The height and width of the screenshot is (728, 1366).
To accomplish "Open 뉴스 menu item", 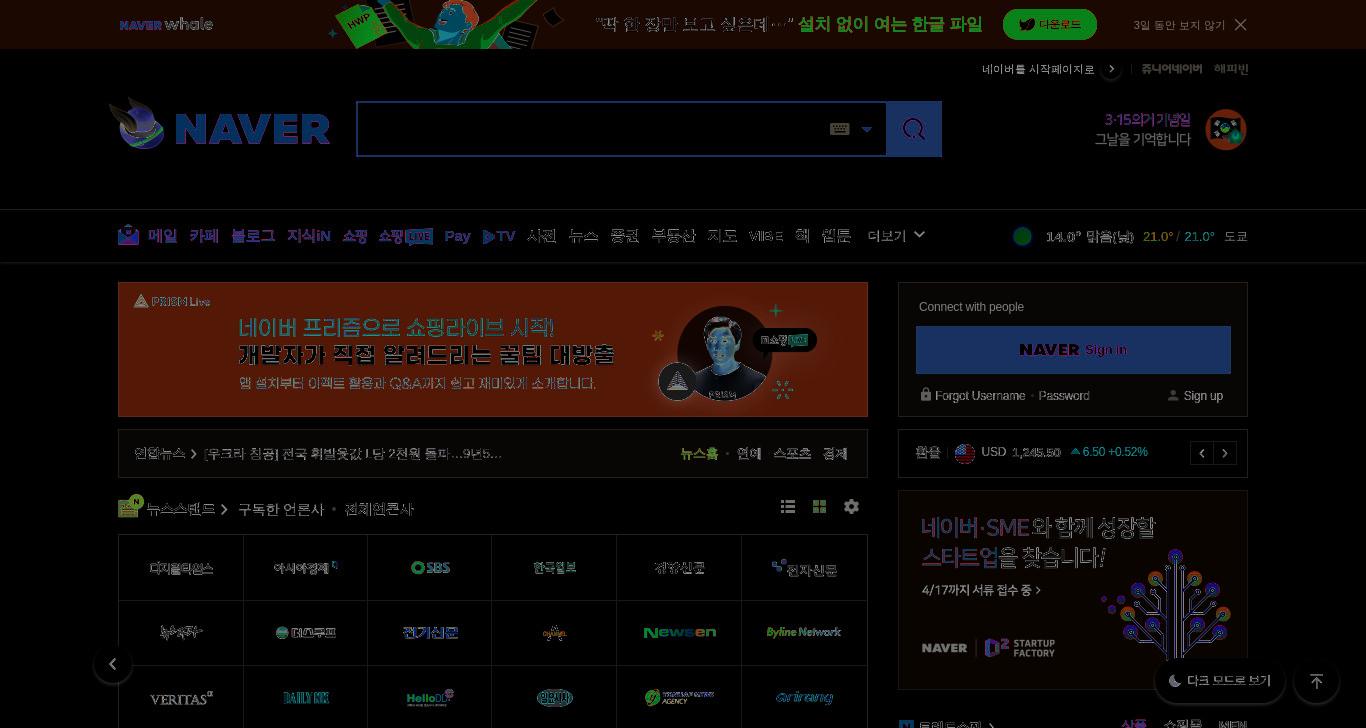I will [583, 236].
